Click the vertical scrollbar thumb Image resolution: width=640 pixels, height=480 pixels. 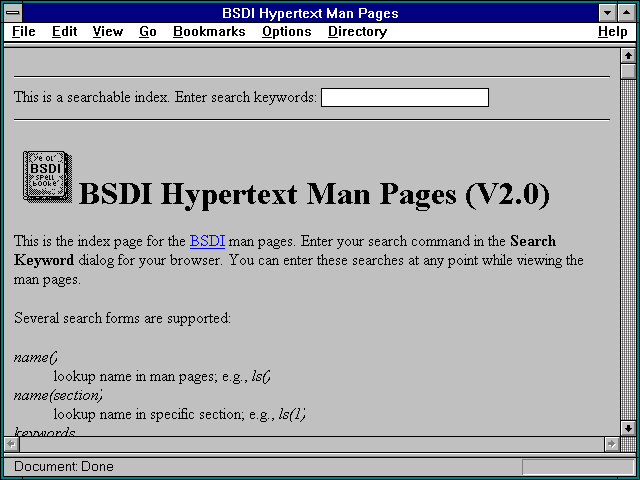628,71
